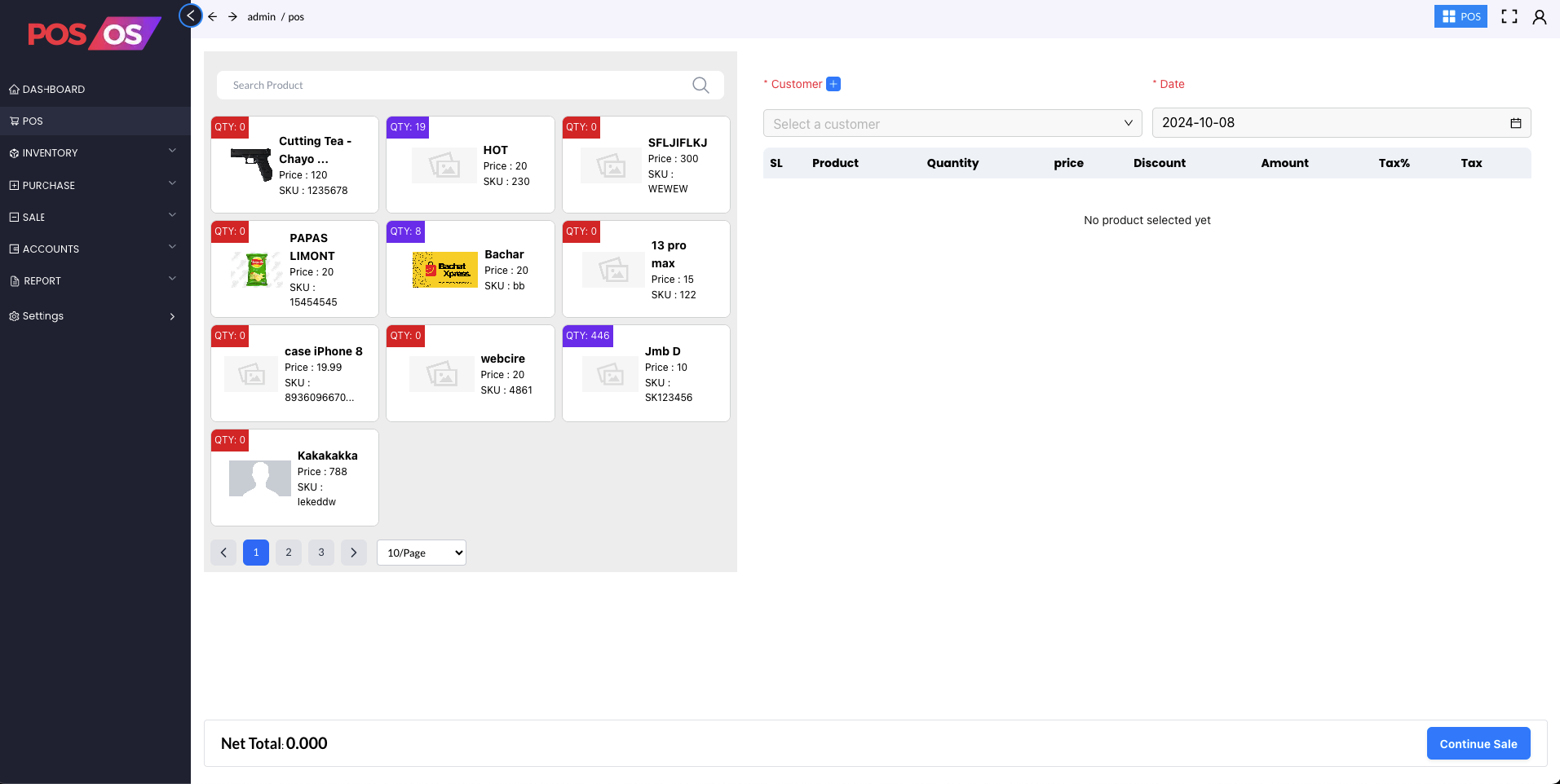Open the POS menu in the sidebar
Screen dimensions: 1560x784
pos(33,121)
